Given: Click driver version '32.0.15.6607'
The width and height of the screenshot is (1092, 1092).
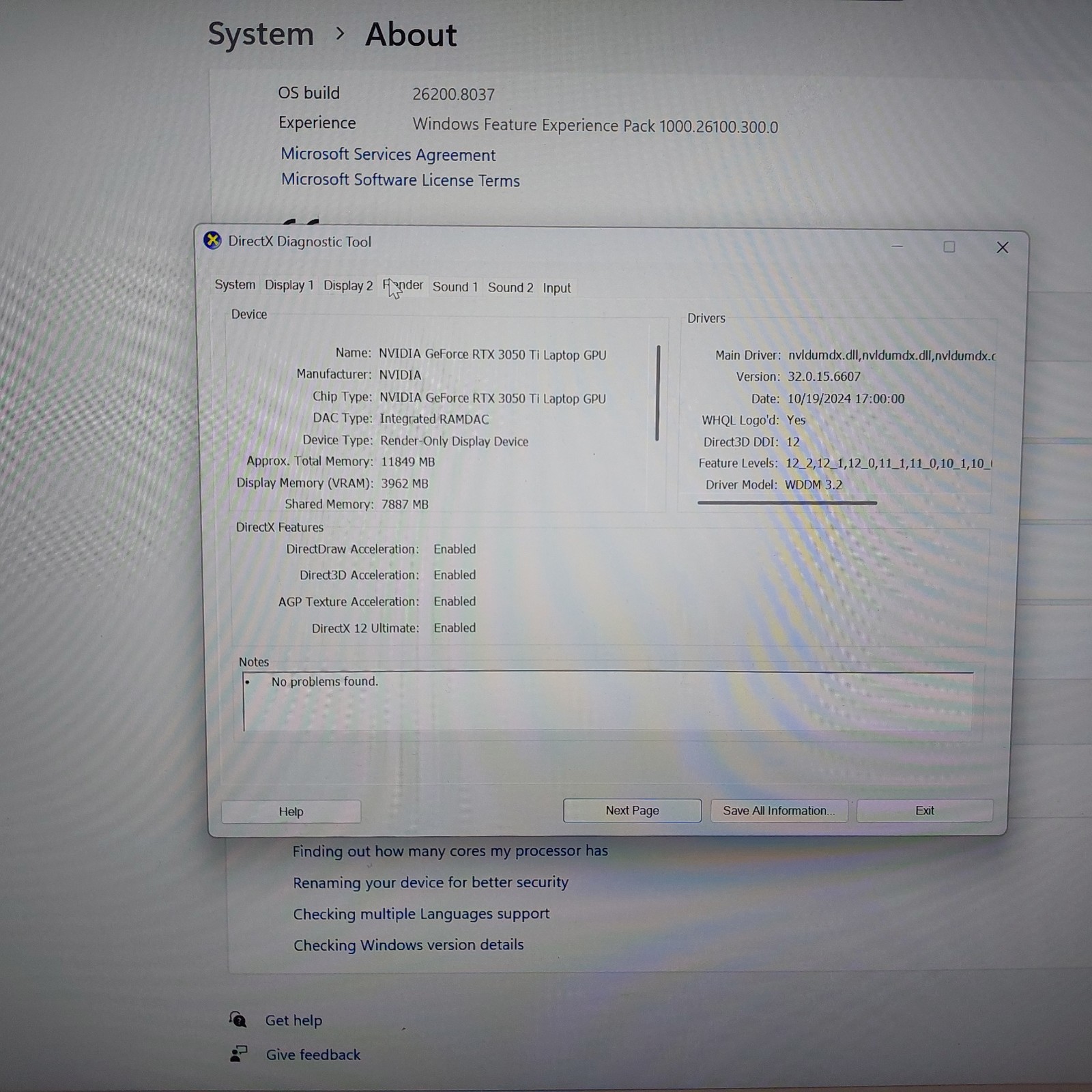Looking at the screenshot, I should pos(824,377).
